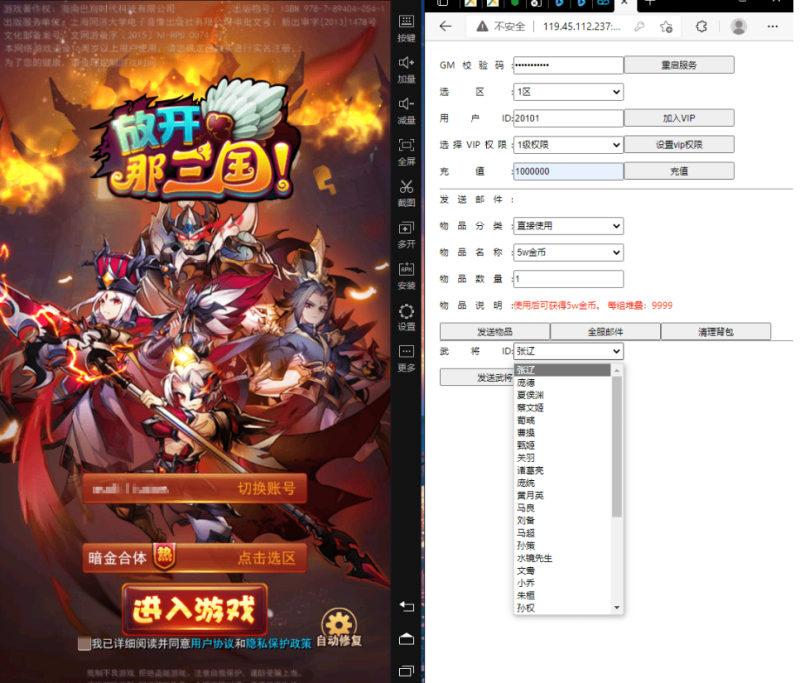The image size is (800, 683).
Task: Tap the Android back arrow in the emulator sidebar
Action: point(406,606)
